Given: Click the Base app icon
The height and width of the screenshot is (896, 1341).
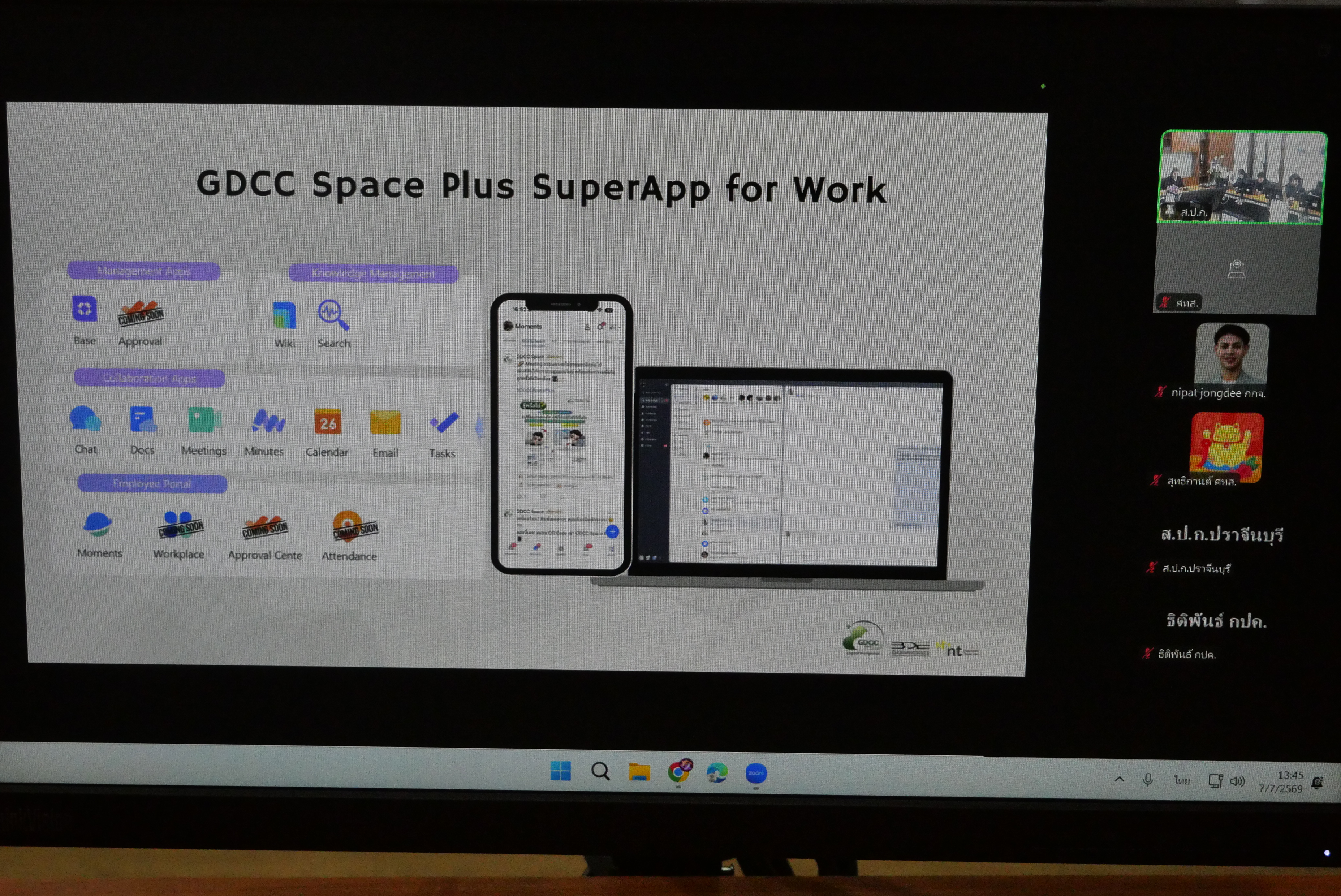Looking at the screenshot, I should (84, 309).
